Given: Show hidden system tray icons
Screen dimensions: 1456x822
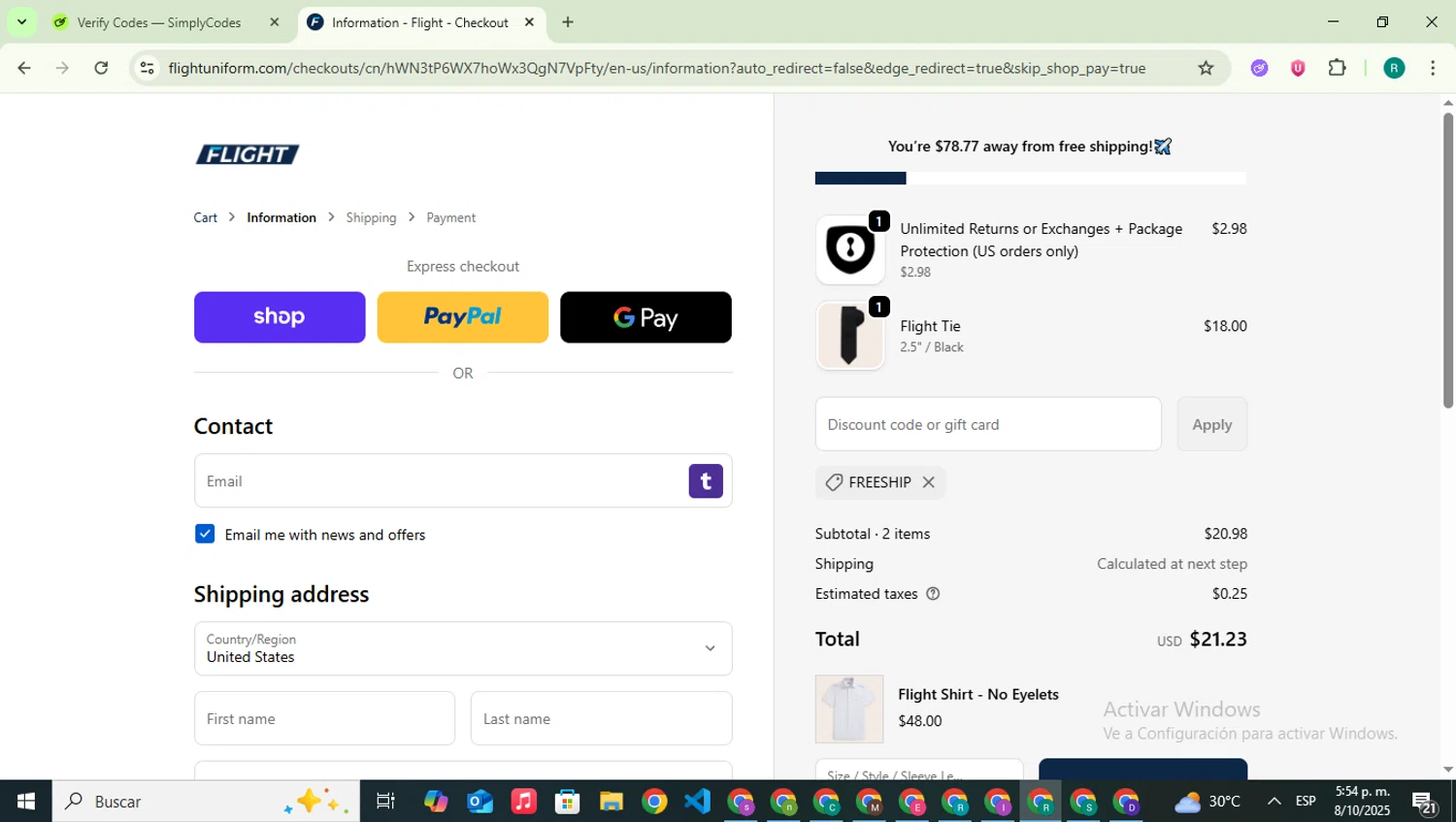Looking at the screenshot, I should click(1274, 802).
